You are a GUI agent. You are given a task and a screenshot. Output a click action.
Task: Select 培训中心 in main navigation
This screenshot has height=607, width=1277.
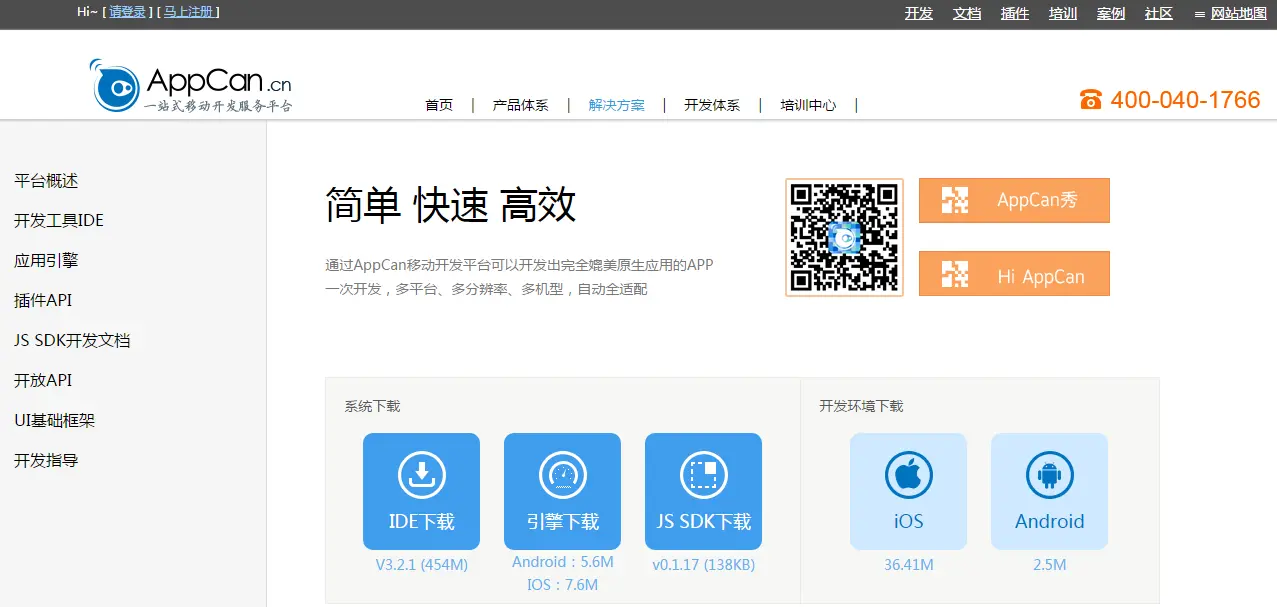tap(808, 105)
